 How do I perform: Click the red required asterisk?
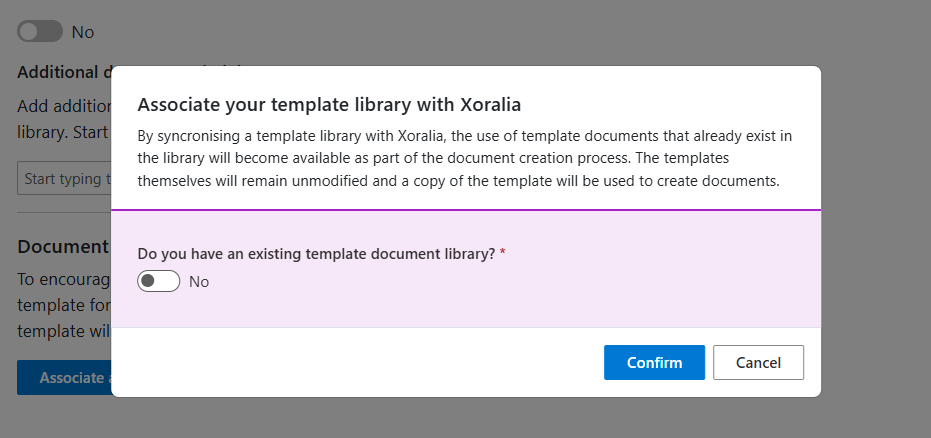pyautogui.click(x=503, y=253)
